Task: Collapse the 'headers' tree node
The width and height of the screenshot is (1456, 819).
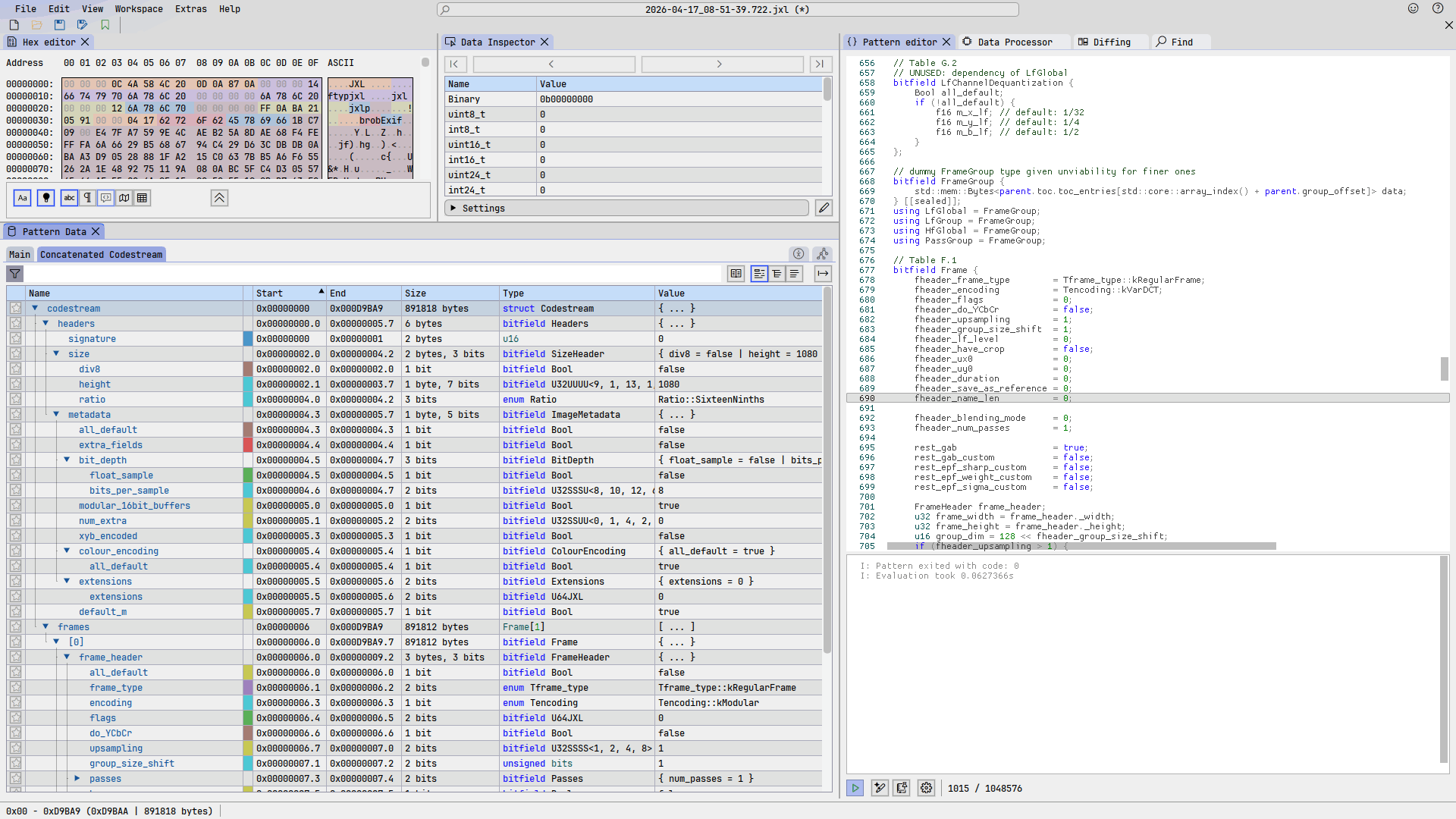Action: coord(45,324)
